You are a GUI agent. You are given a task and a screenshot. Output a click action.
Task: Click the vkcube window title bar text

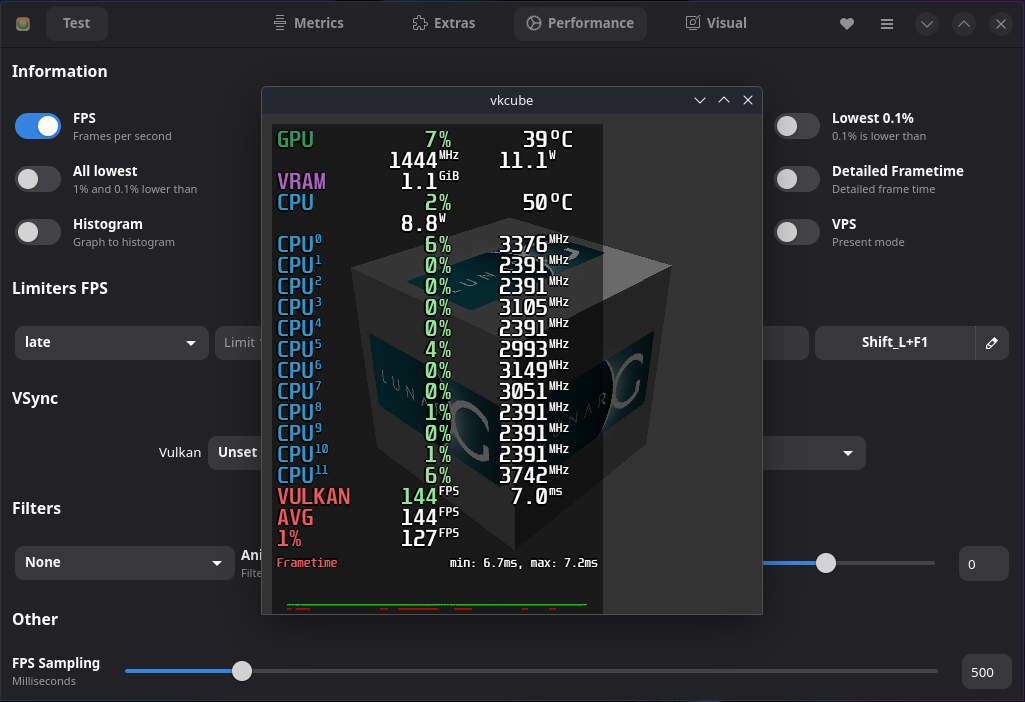[x=511, y=101]
